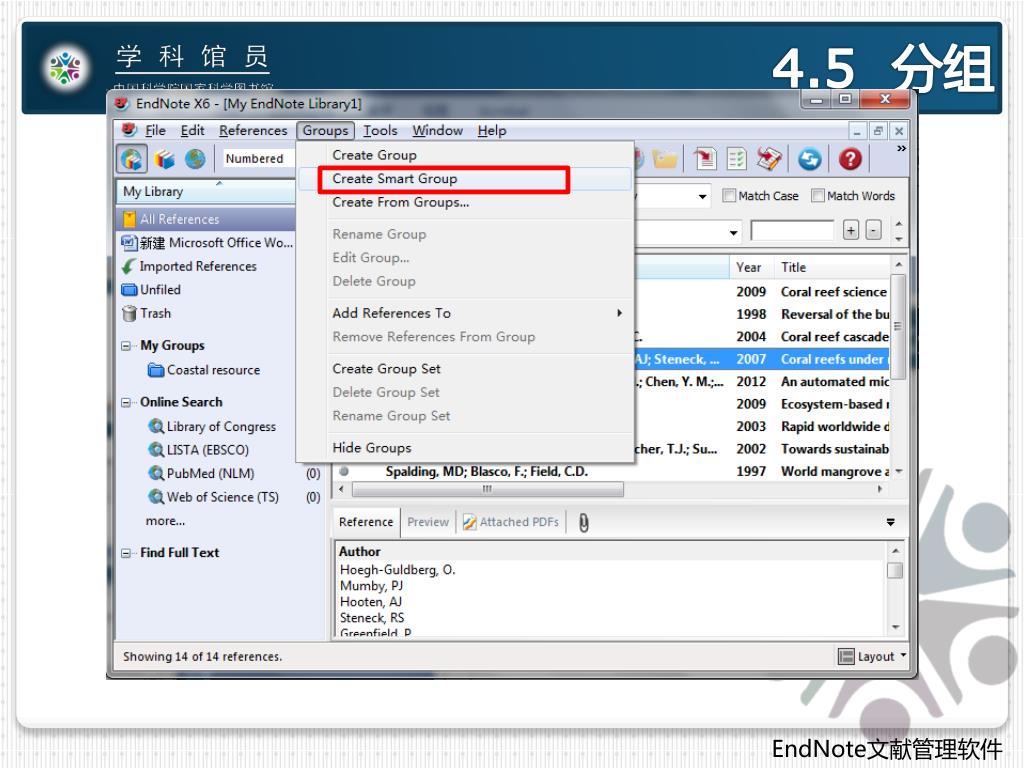This screenshot has height=768, width=1024.
Task: Enable the Match Case checkbox
Action: [729, 195]
